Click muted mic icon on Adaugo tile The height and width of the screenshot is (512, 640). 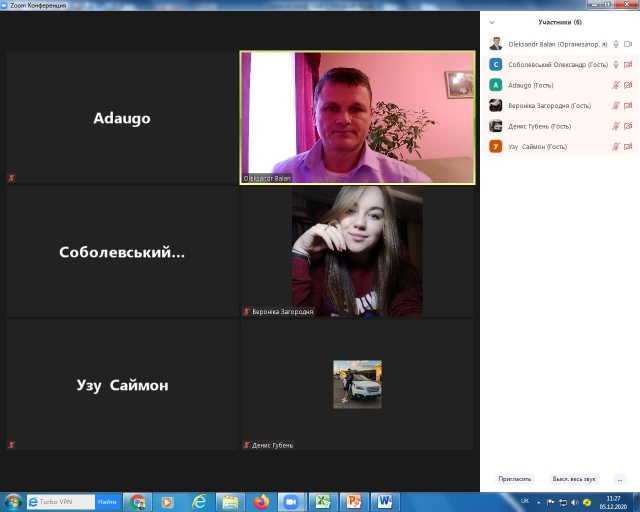(11, 178)
